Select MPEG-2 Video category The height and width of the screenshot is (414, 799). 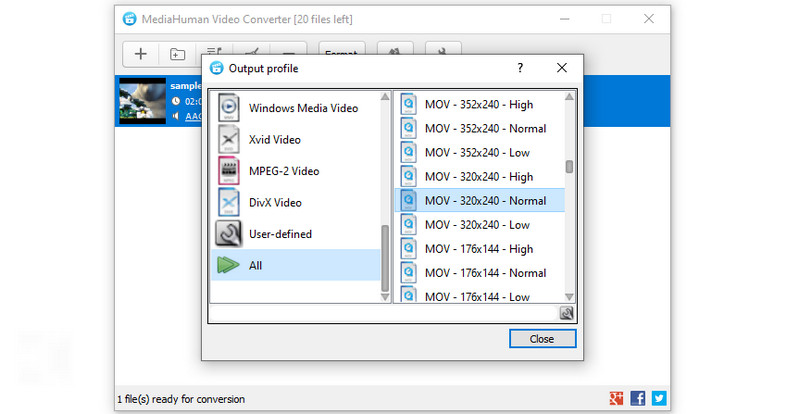point(296,171)
